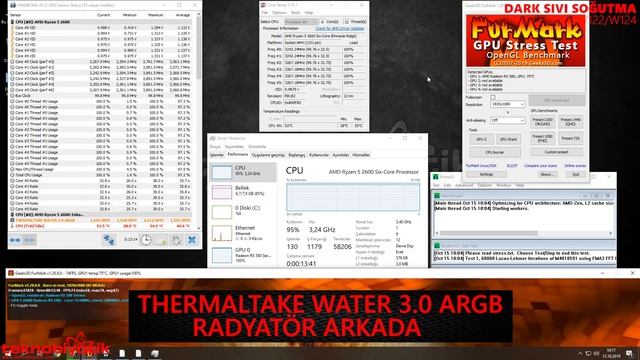Select Bellek in Task Manager sidebar
640x360 pixels.
tap(243, 191)
